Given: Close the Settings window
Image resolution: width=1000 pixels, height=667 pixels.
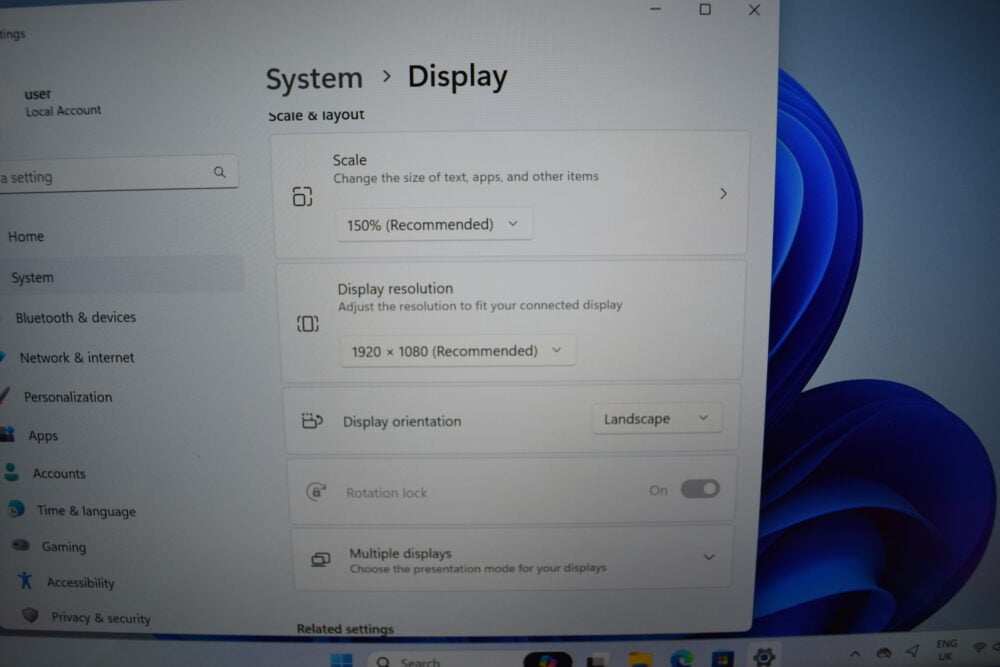Looking at the screenshot, I should coord(754,10).
